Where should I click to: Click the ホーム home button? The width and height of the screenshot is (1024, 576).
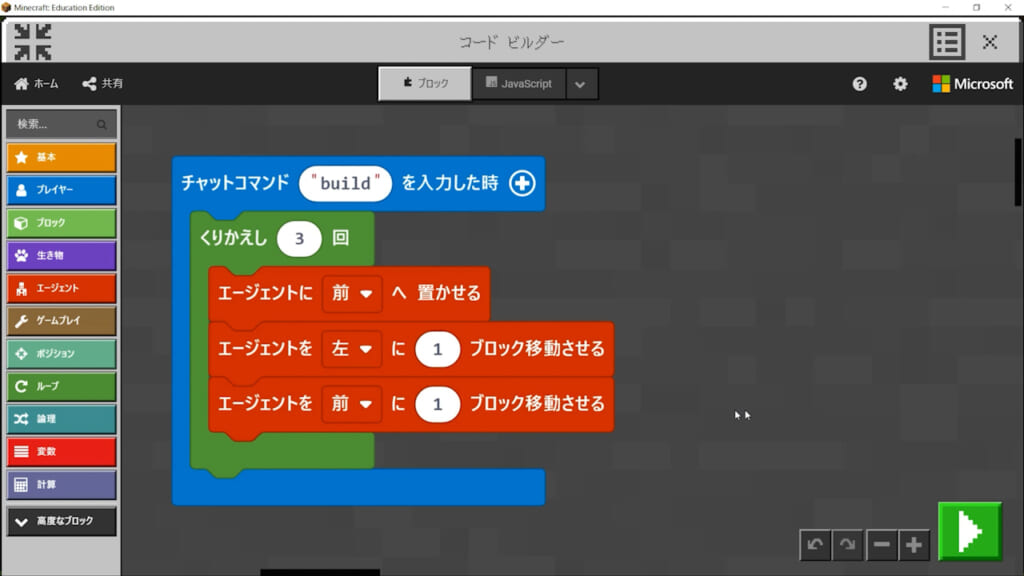coord(37,84)
